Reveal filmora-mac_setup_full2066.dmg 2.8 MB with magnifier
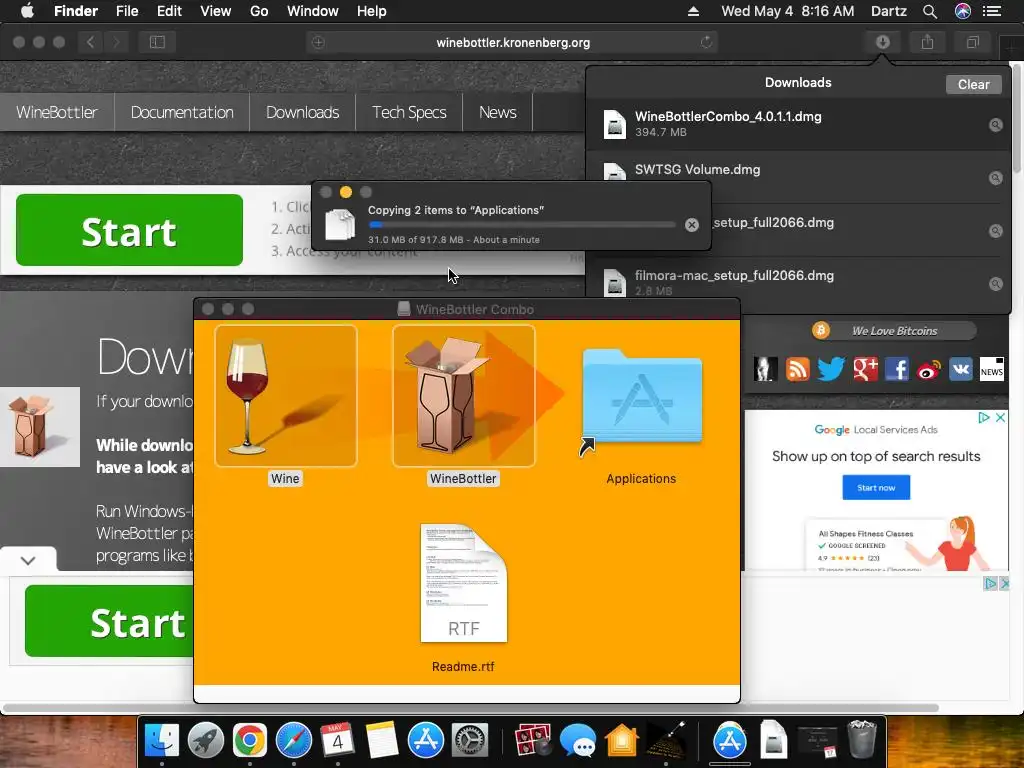This screenshot has width=1024, height=768. pyautogui.click(x=995, y=283)
